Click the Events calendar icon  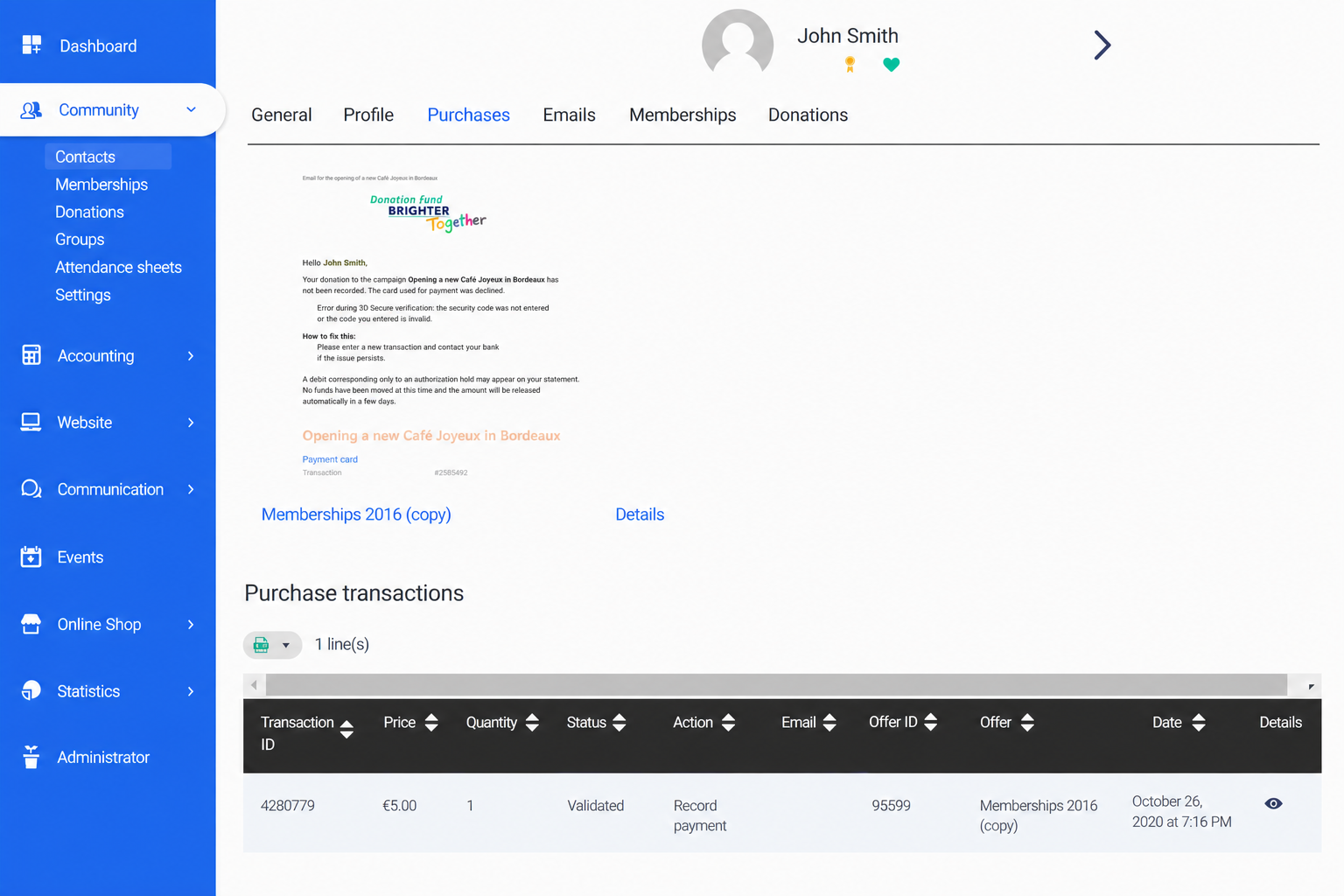(31, 556)
